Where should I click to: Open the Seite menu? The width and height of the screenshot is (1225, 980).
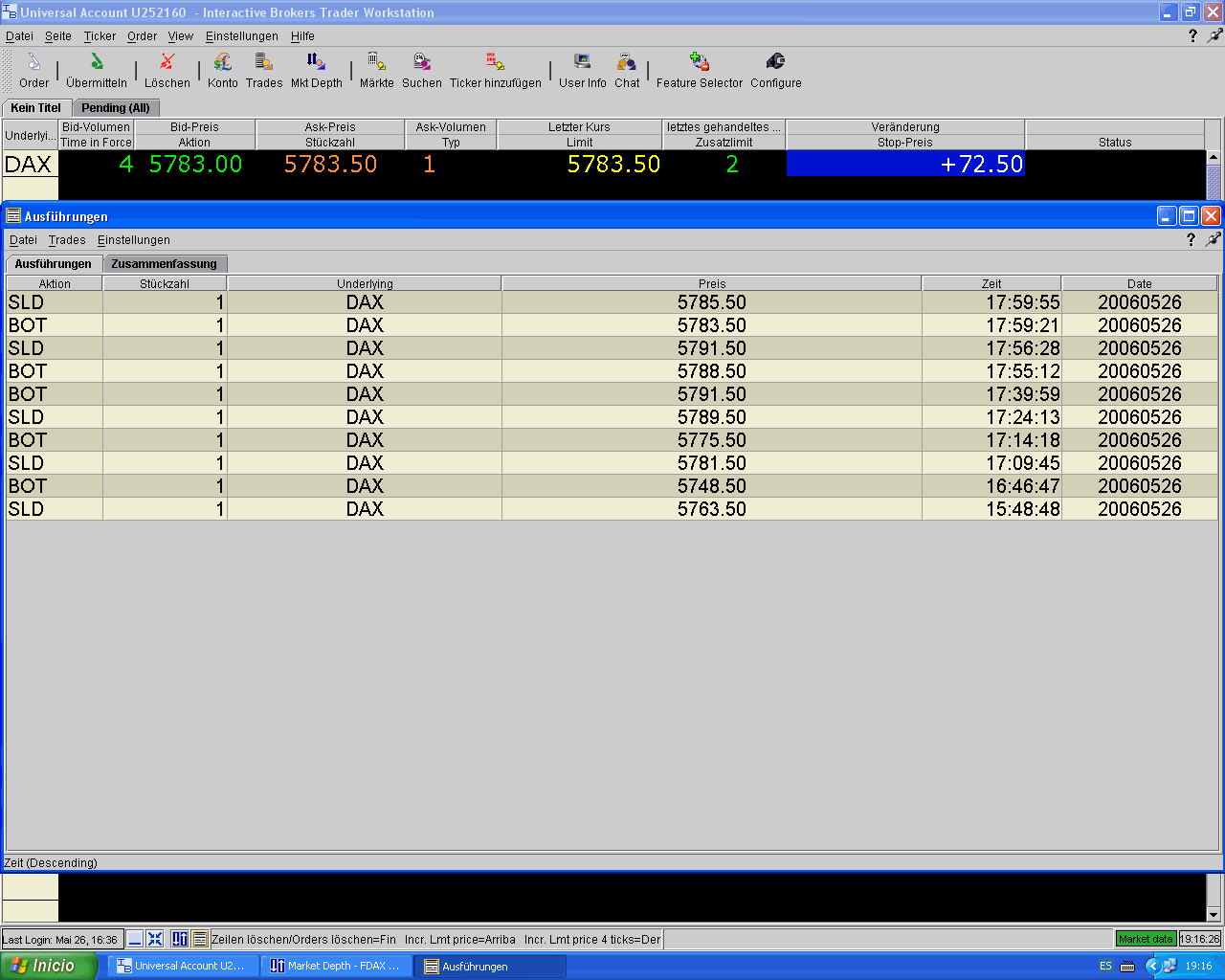[x=58, y=36]
